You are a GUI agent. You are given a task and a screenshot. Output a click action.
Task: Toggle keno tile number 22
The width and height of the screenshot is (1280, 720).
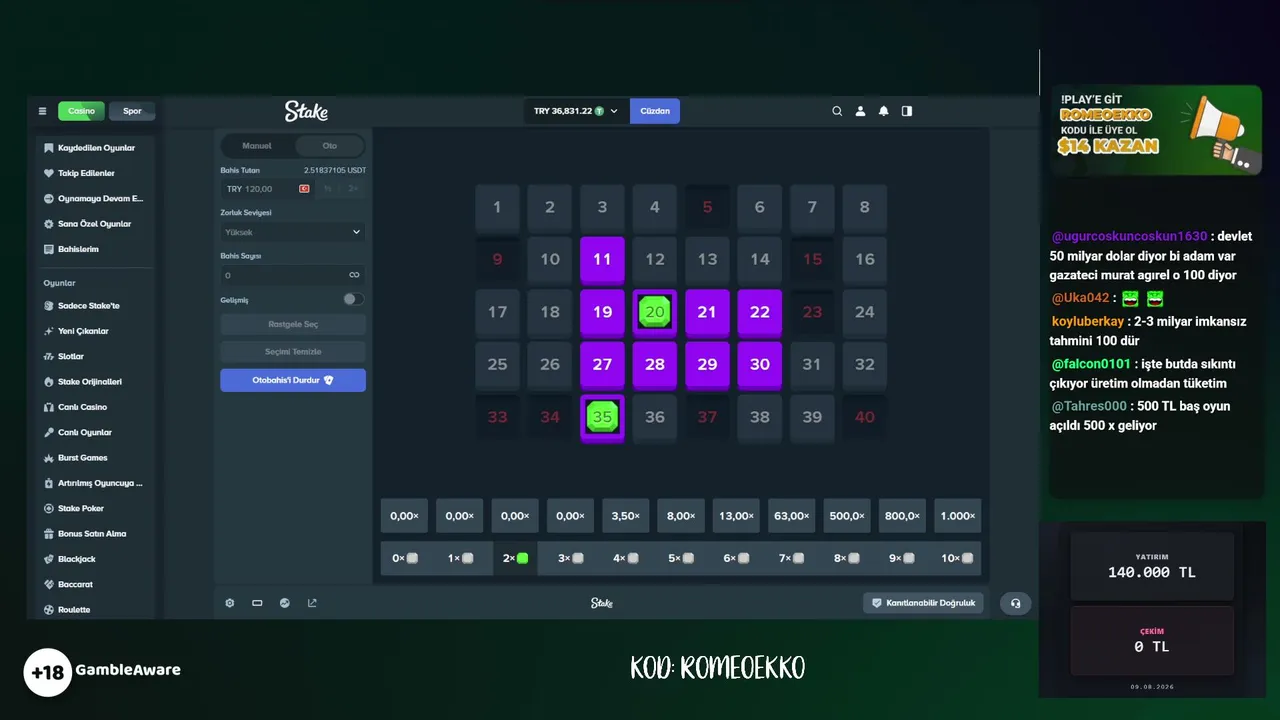point(760,312)
